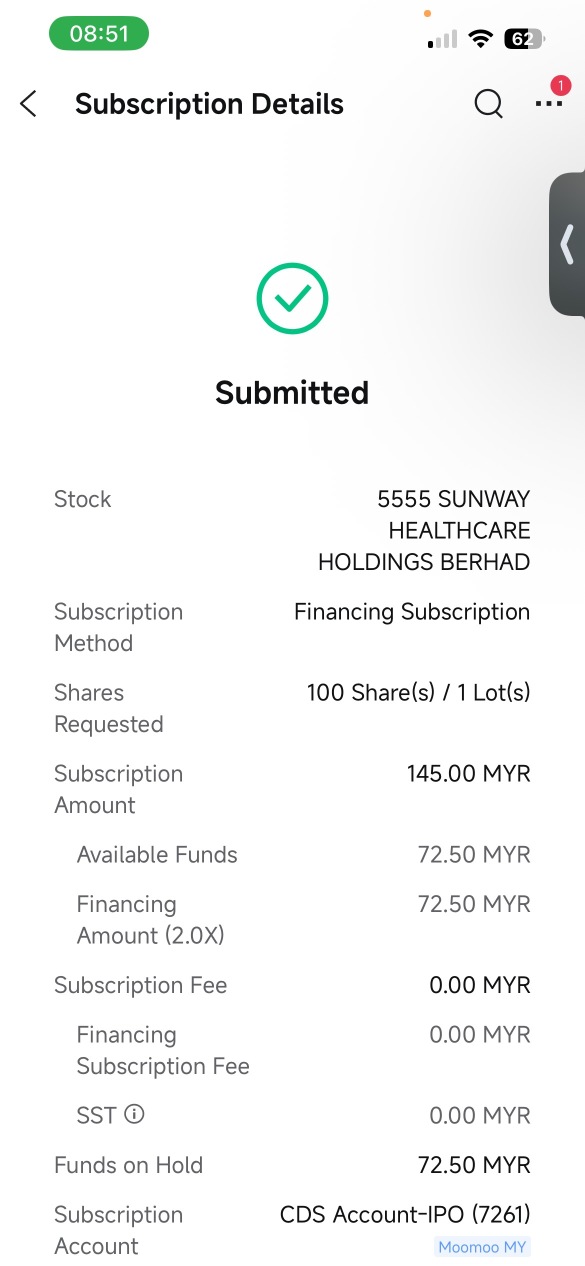Select the 145.00 MYR subscription amount
The image size is (585, 1266).
point(469,773)
